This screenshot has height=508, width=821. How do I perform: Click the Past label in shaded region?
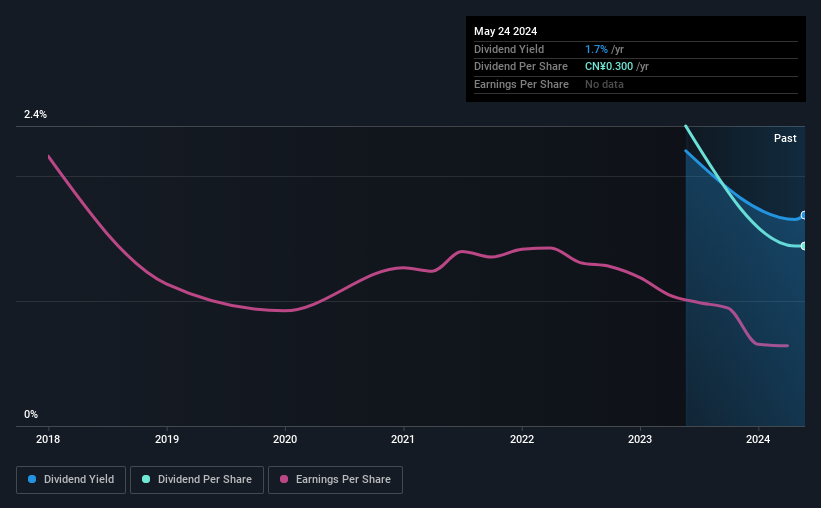click(785, 138)
